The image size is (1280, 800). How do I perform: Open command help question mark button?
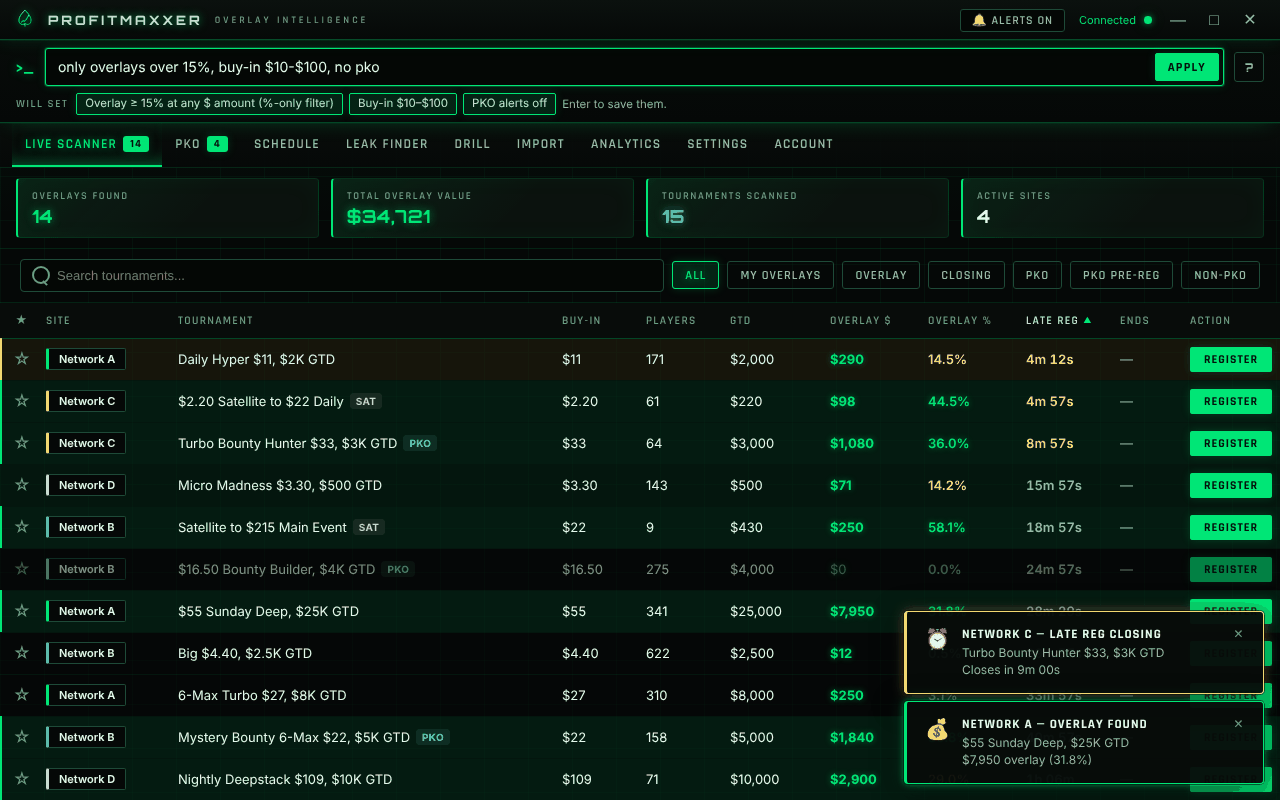click(1249, 67)
